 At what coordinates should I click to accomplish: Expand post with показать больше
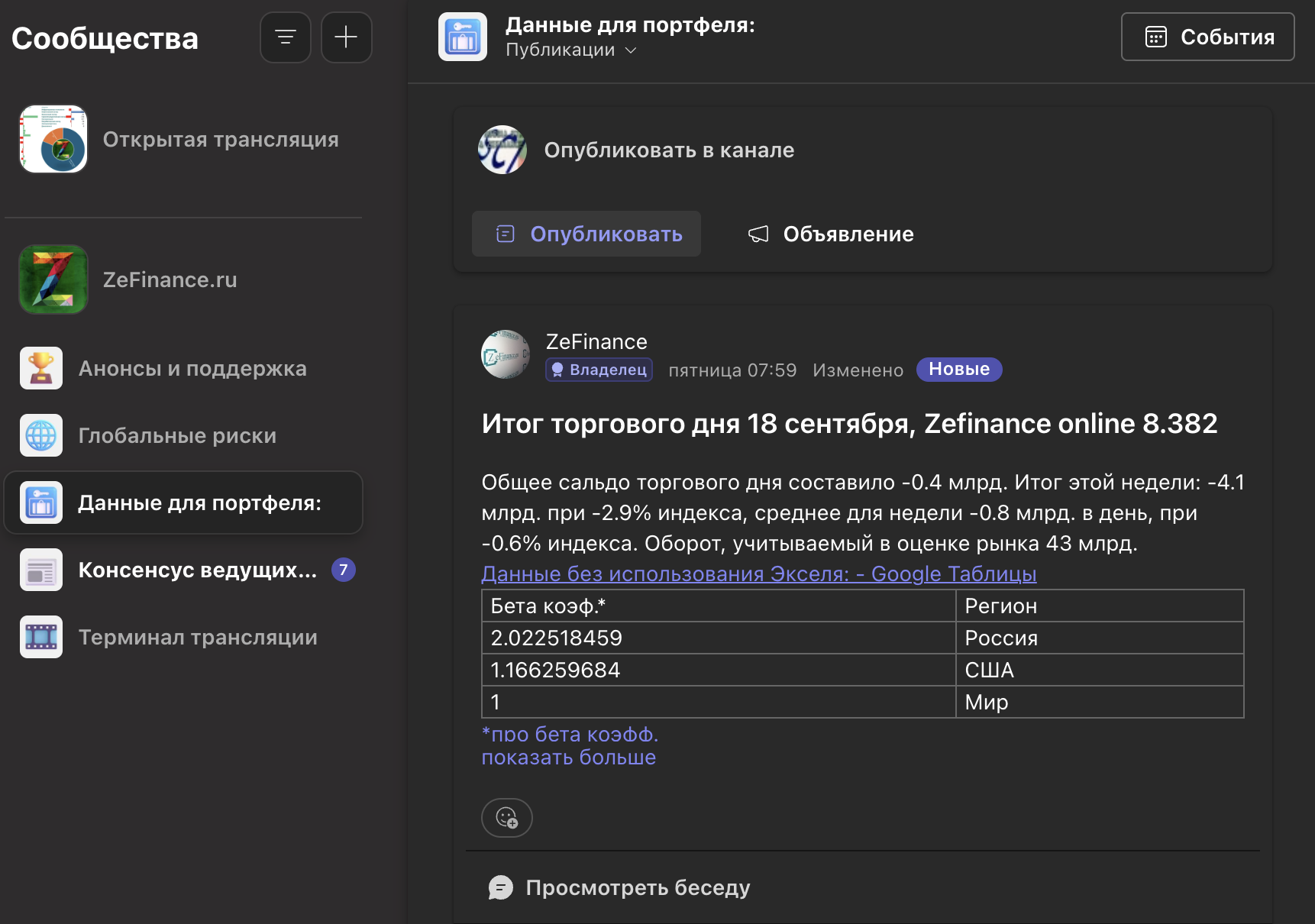click(x=569, y=758)
